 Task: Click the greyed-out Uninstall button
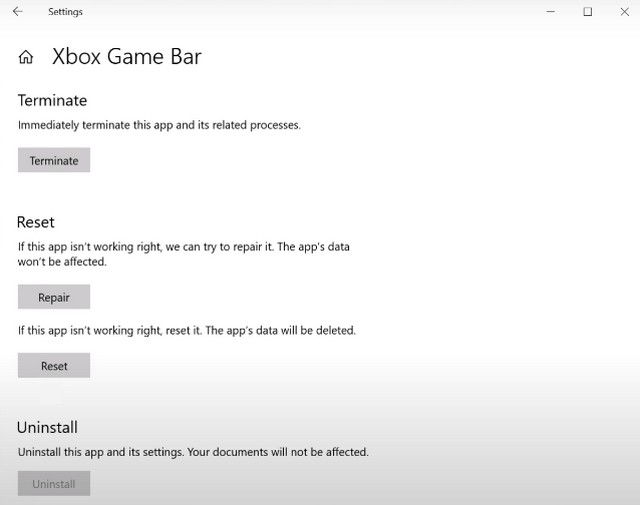pyautogui.click(x=54, y=484)
